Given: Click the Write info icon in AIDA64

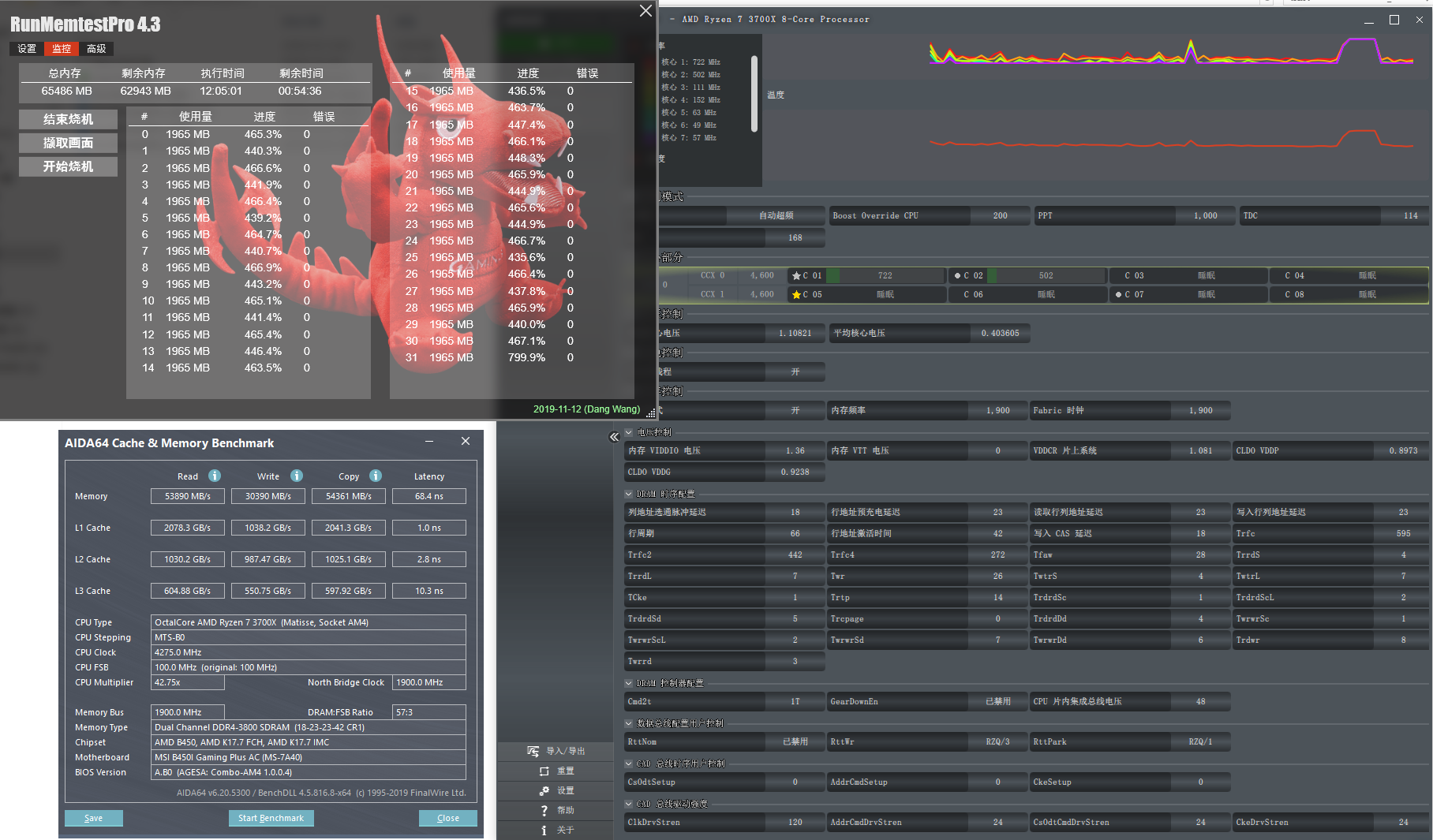Looking at the screenshot, I should click(297, 476).
